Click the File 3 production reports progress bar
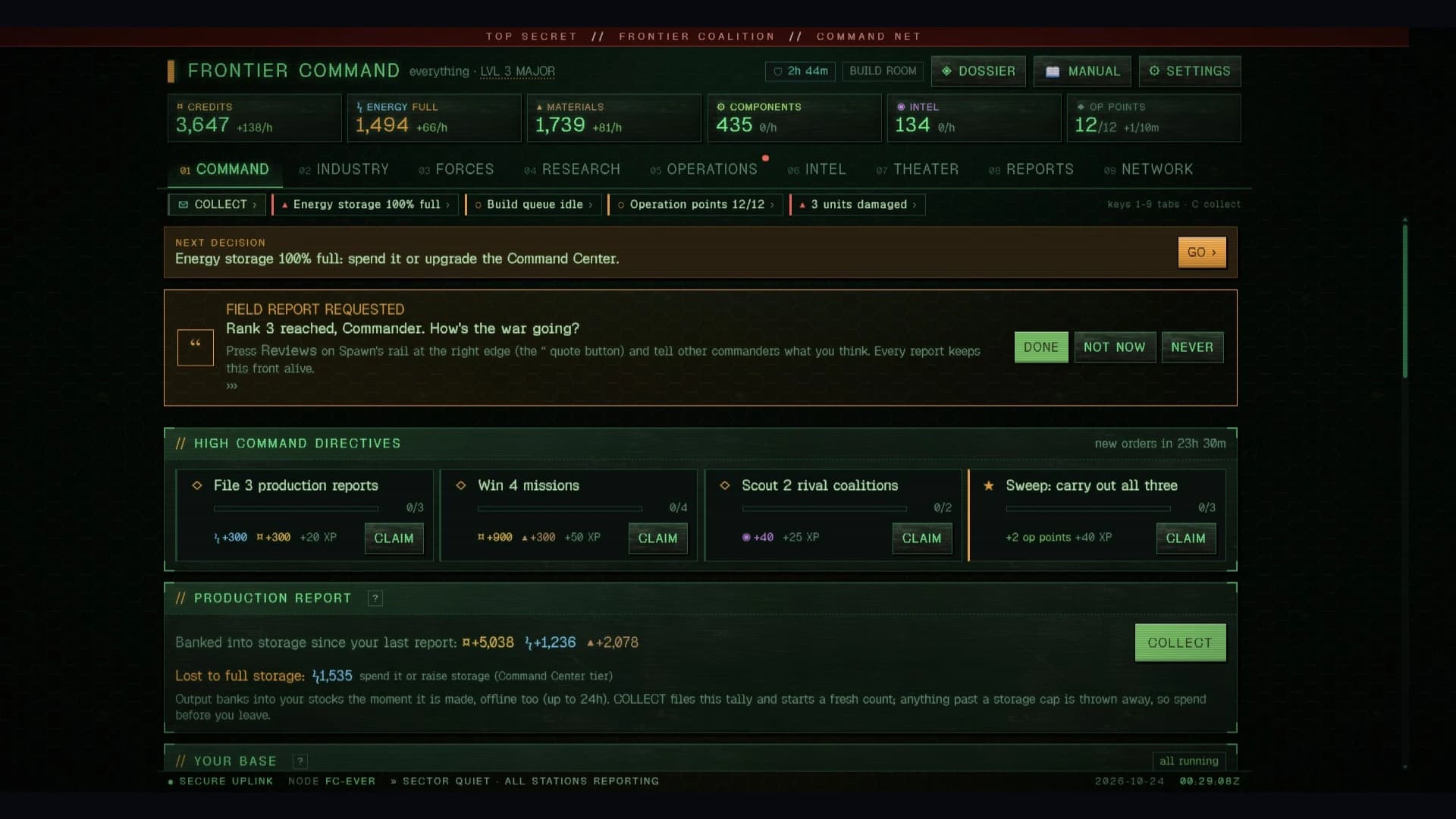Image resolution: width=1456 pixels, height=819 pixels. click(296, 508)
